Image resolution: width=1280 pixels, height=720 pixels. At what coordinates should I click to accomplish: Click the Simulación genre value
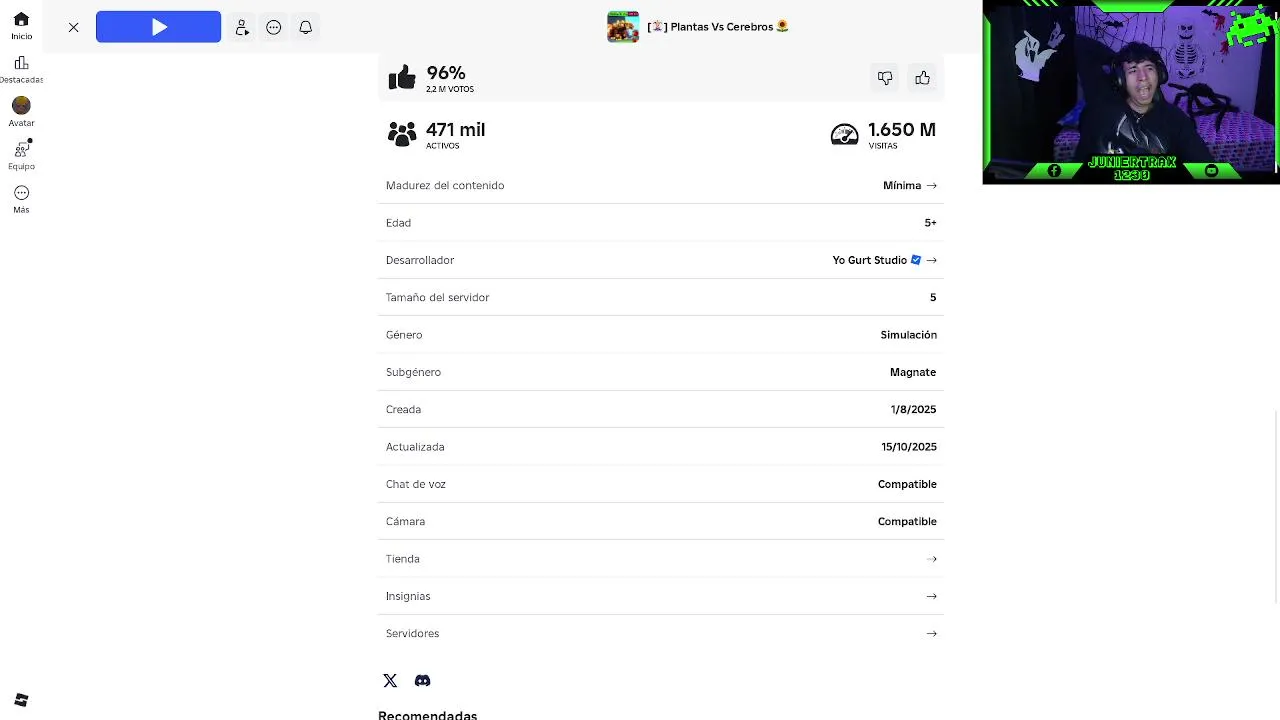908,335
